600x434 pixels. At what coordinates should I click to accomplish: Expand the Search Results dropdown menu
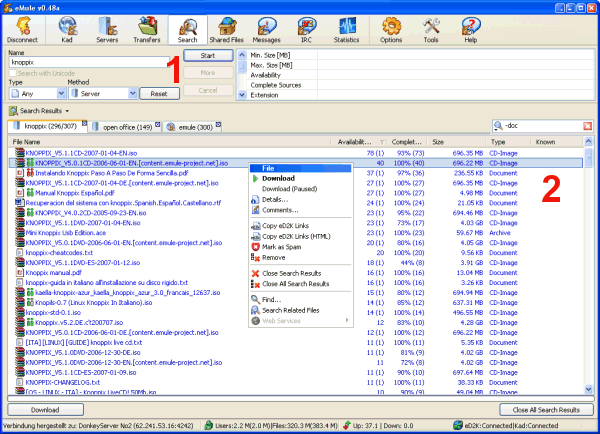click(x=68, y=109)
